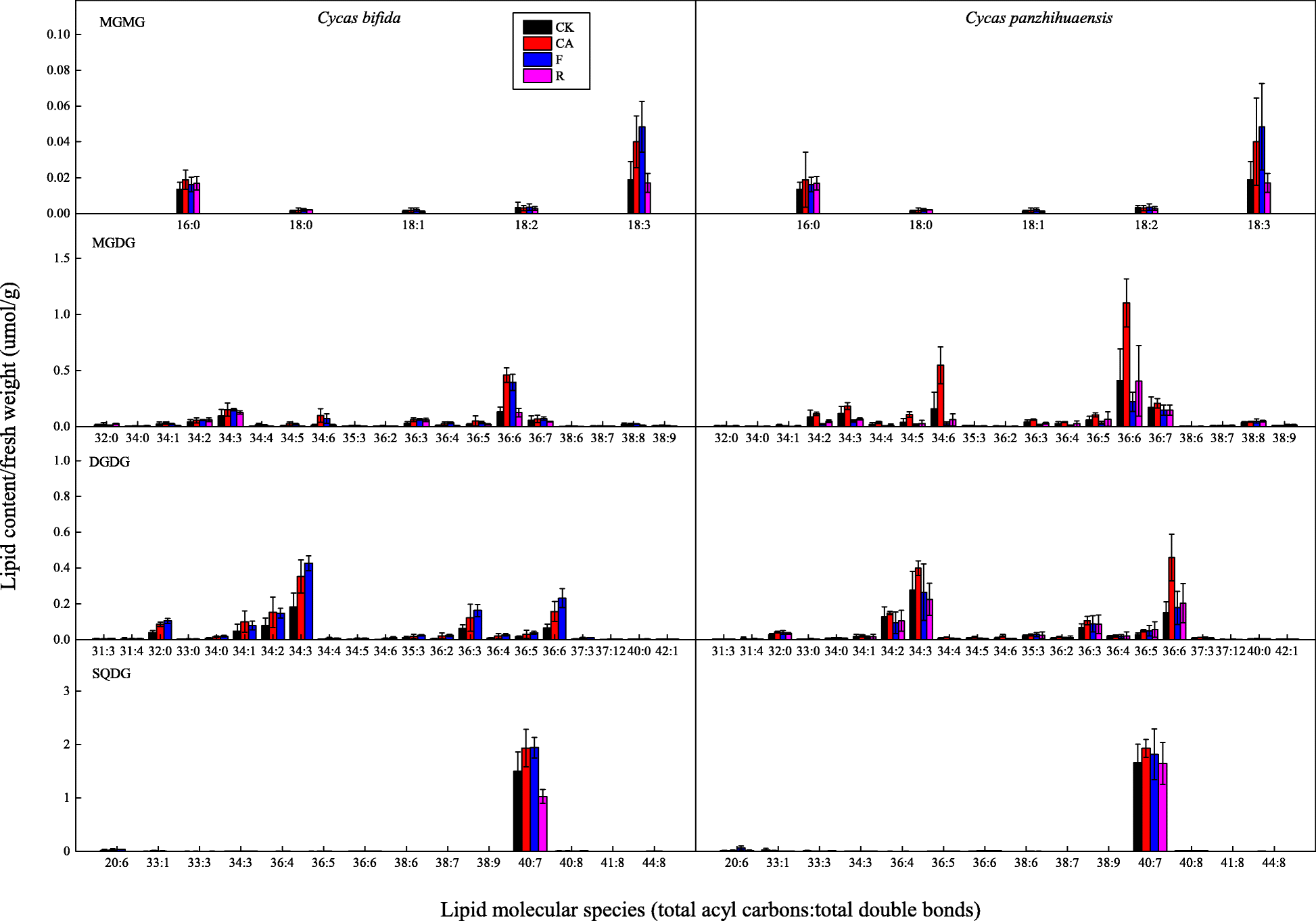Screen dimensions: 1316x921
Task: Click the 0.06 y-axis tick label
Action: pyautogui.click(x=59, y=106)
